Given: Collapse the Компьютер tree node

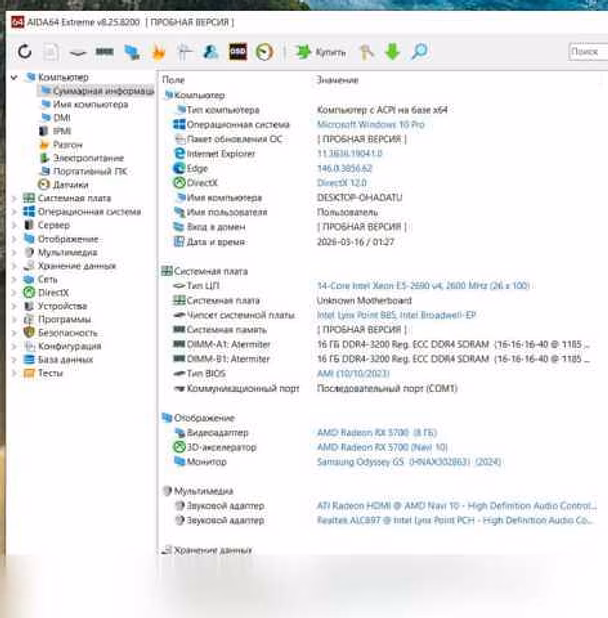Looking at the screenshot, I should (14, 78).
